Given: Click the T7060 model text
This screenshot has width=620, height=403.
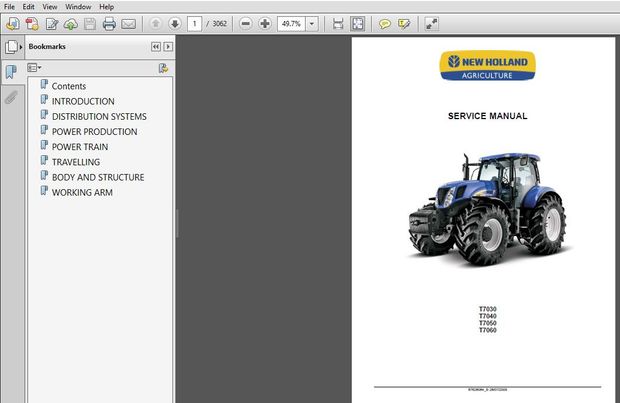Looking at the screenshot, I should point(488,330).
